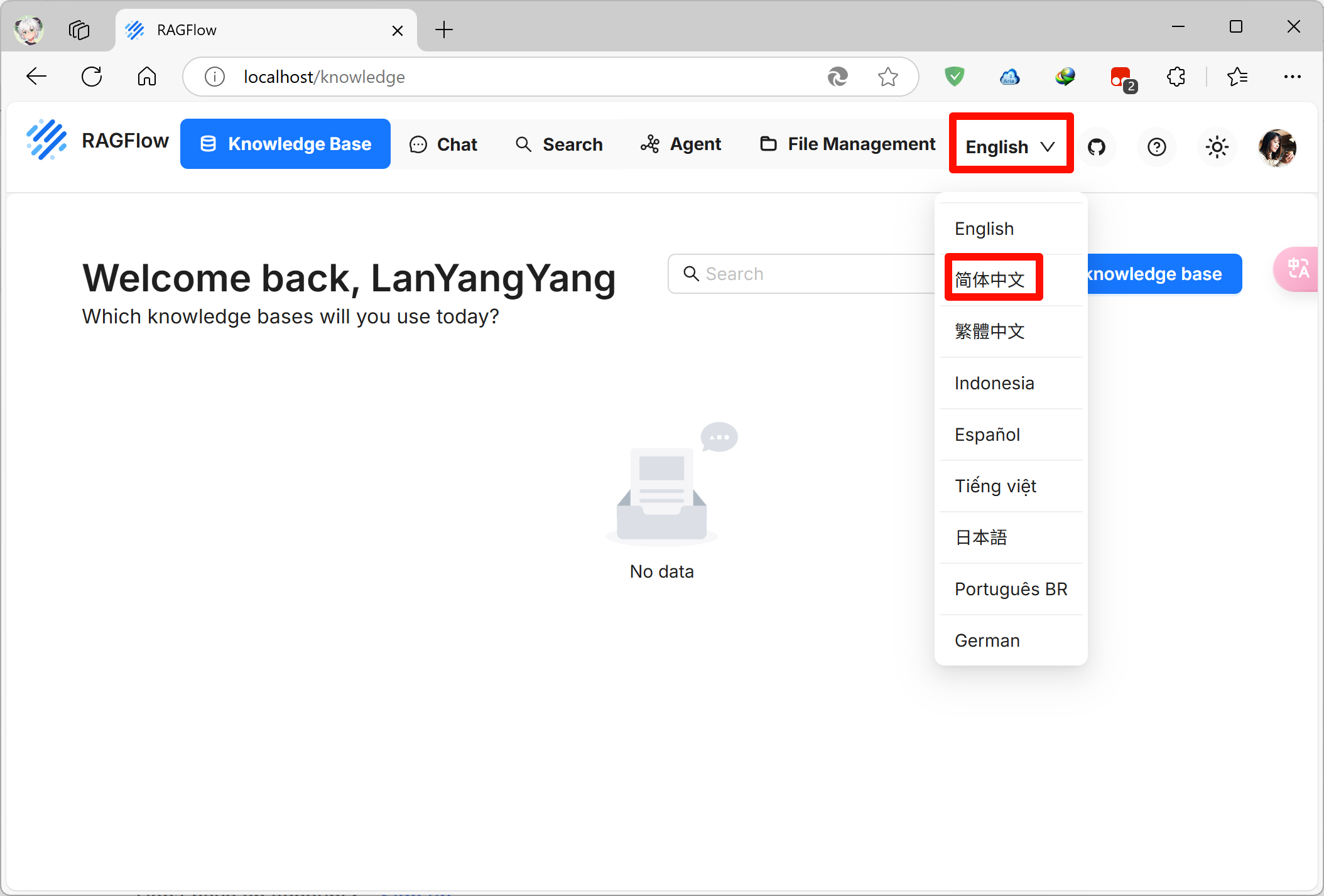The width and height of the screenshot is (1324, 896).
Task: Select German language option
Action: (x=987, y=640)
